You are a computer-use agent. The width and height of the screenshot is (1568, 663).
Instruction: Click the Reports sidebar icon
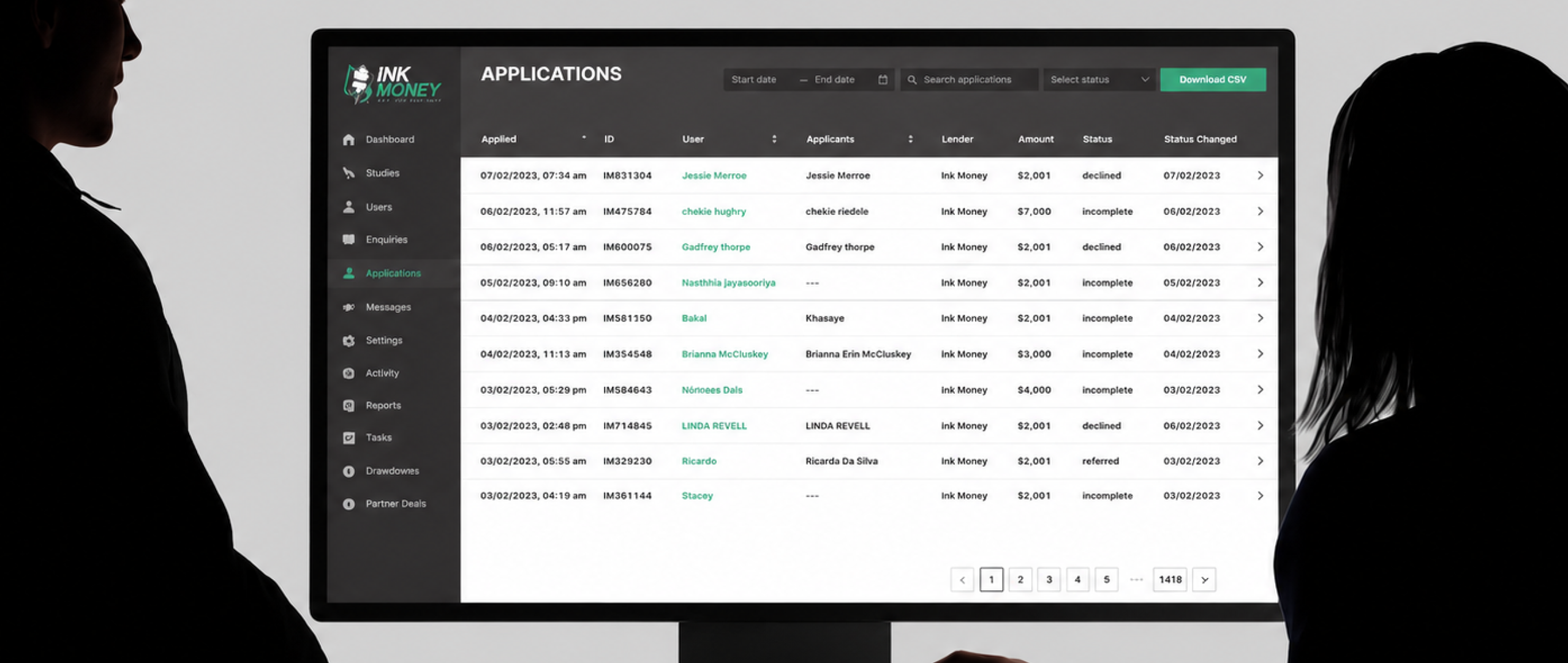349,405
